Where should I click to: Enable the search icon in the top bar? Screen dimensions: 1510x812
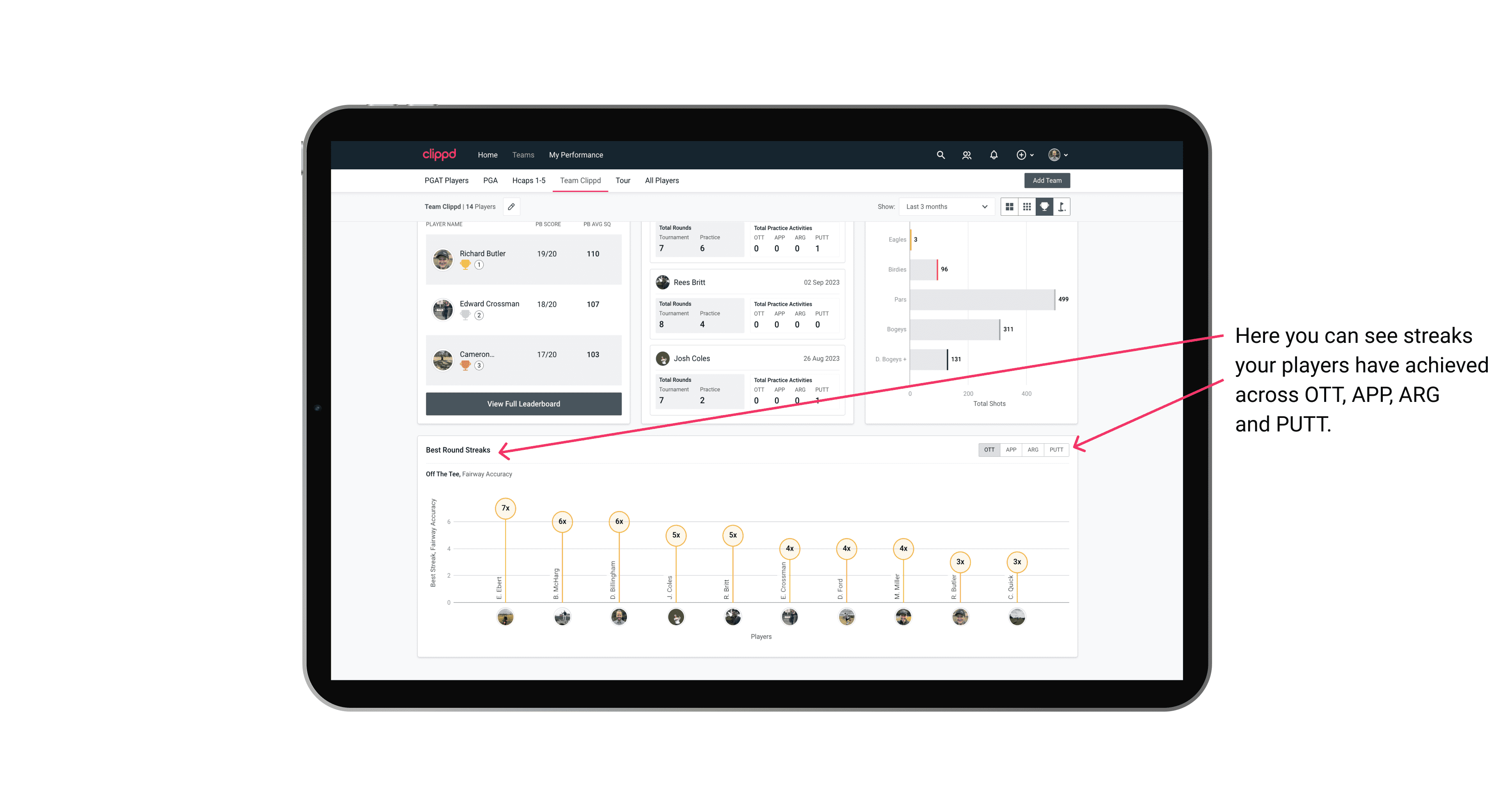coord(940,155)
